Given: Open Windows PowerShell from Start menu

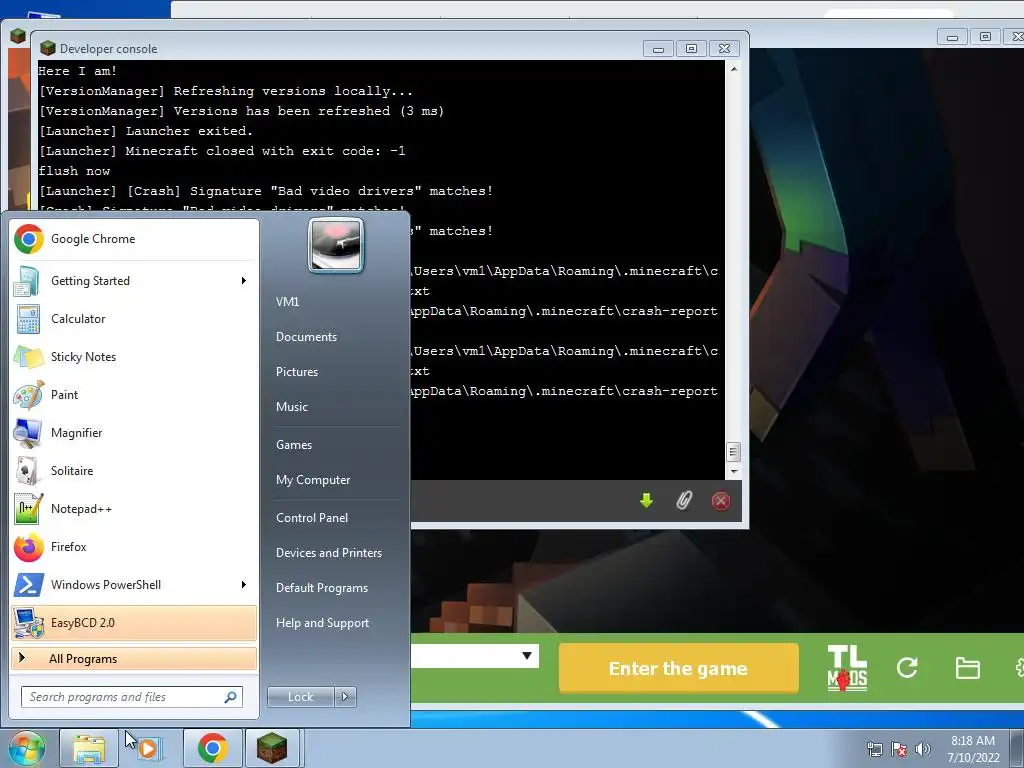Looking at the screenshot, I should pos(134,584).
